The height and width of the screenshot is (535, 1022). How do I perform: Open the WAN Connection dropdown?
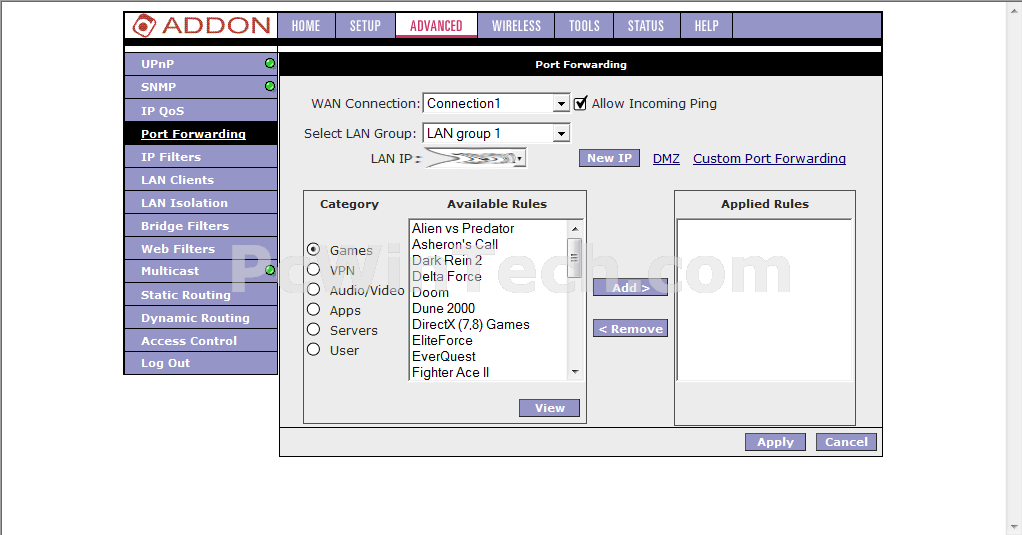tap(561, 104)
